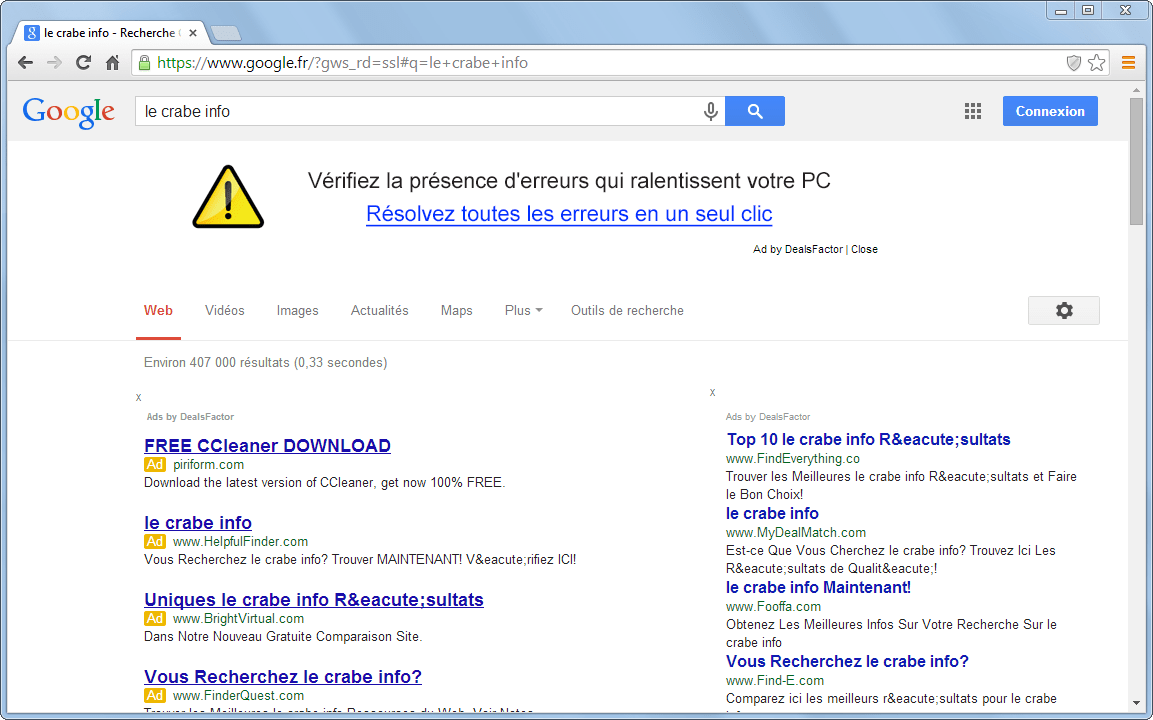
Task: Open Outils de recherche
Action: tap(627, 310)
